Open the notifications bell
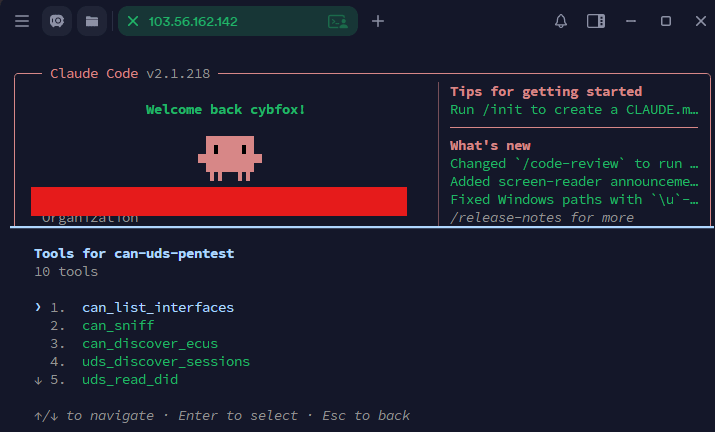The width and height of the screenshot is (715, 432). [x=561, y=21]
